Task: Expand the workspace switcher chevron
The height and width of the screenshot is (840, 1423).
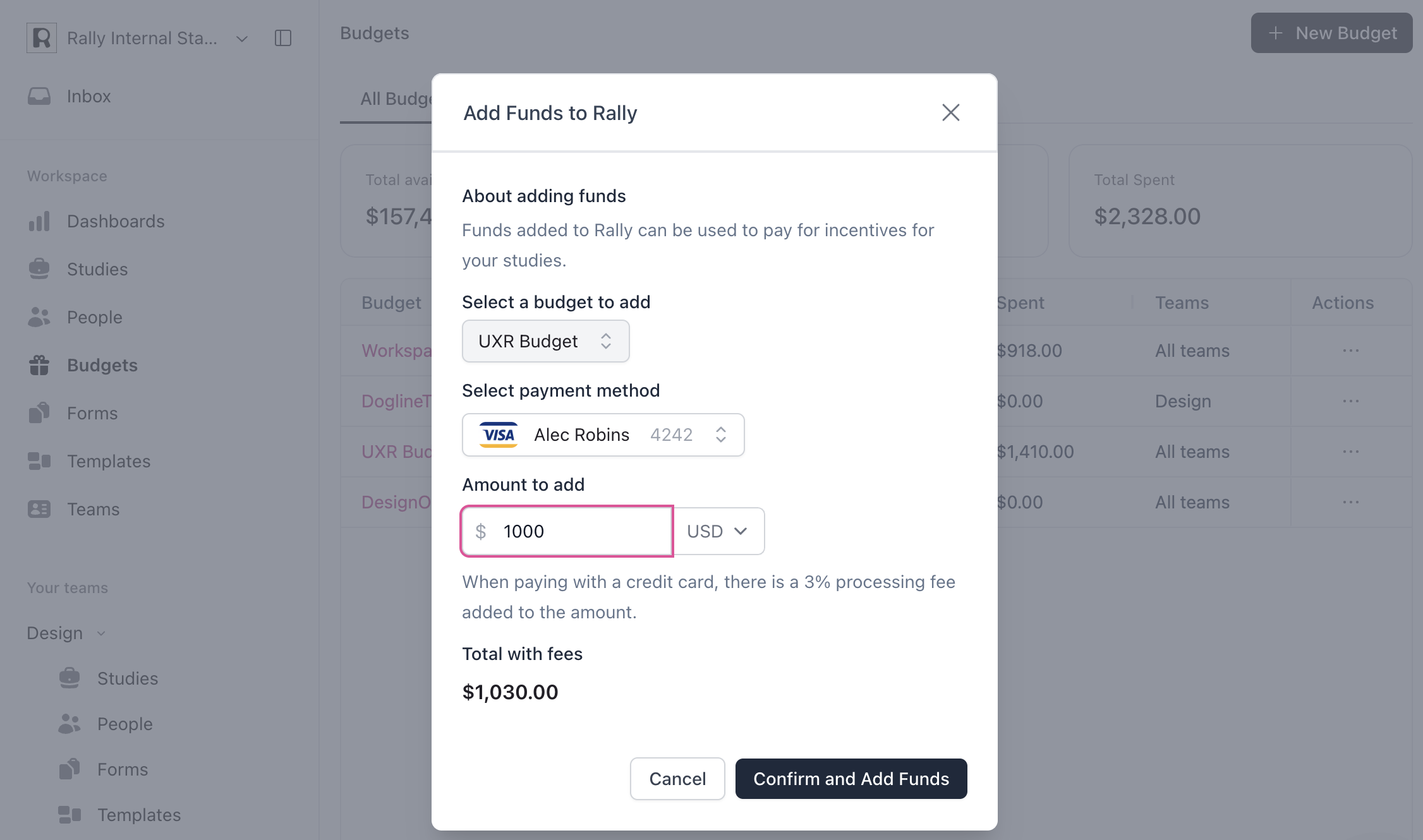Action: click(242, 39)
